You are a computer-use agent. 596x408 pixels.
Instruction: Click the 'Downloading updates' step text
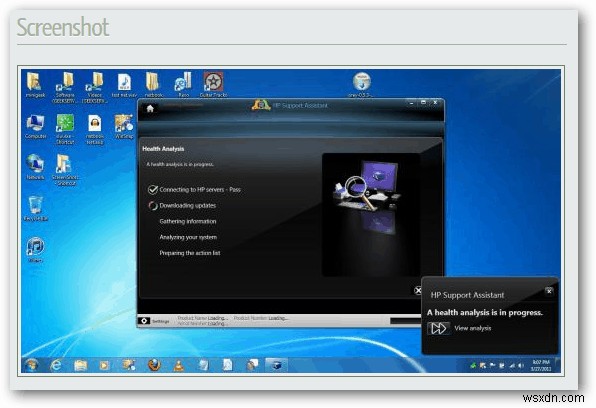(187, 205)
